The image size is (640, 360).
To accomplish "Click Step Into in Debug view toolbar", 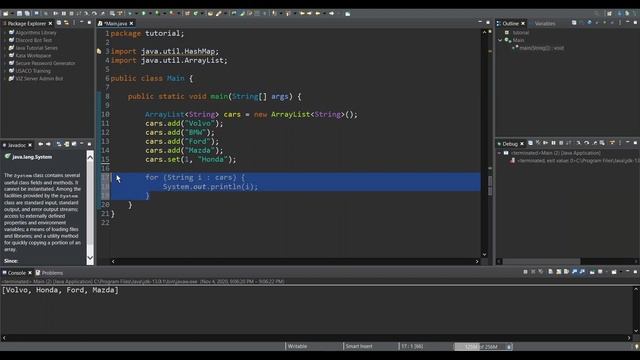I will click(578, 143).
